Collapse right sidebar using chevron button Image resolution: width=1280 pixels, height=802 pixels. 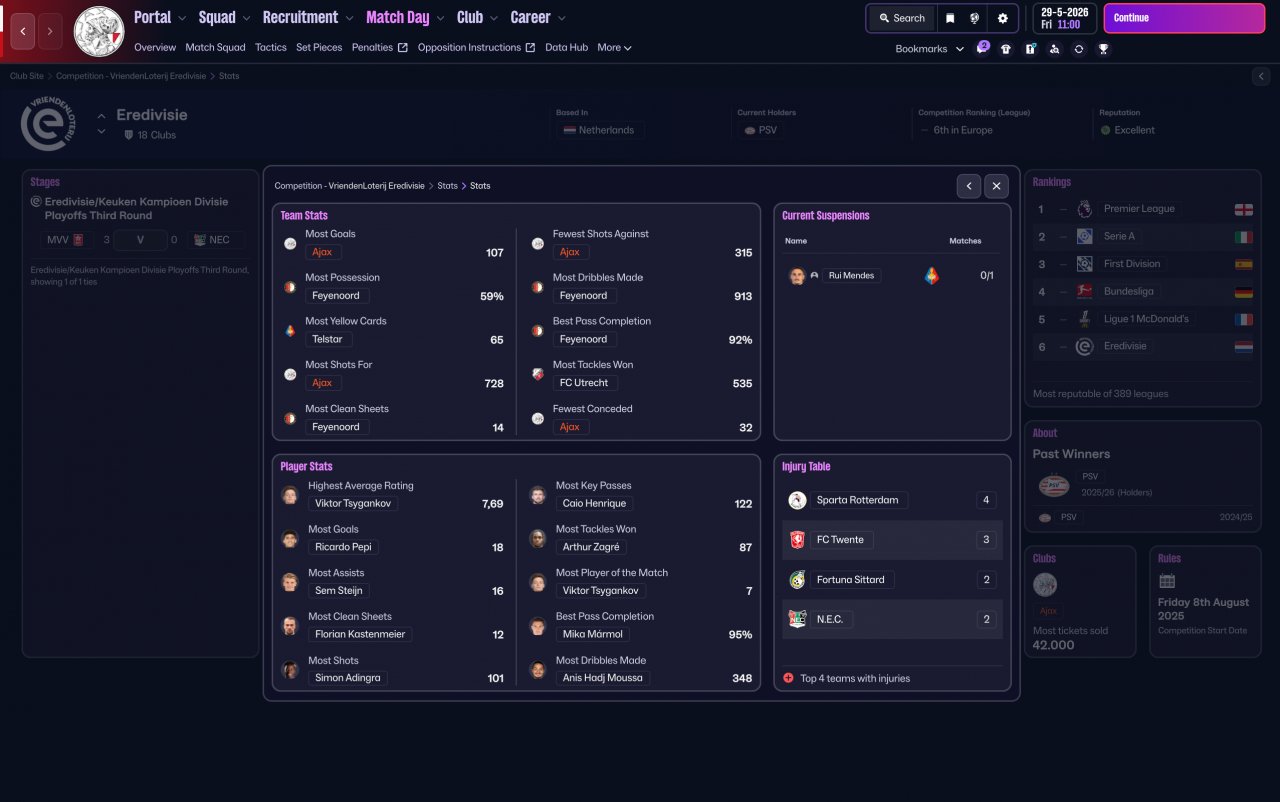click(1260, 76)
